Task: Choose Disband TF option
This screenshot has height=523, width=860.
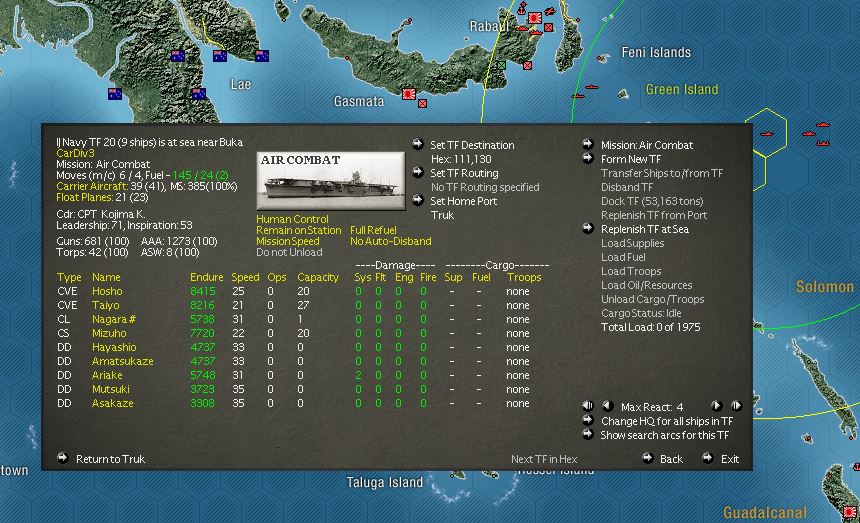Action: pos(627,187)
